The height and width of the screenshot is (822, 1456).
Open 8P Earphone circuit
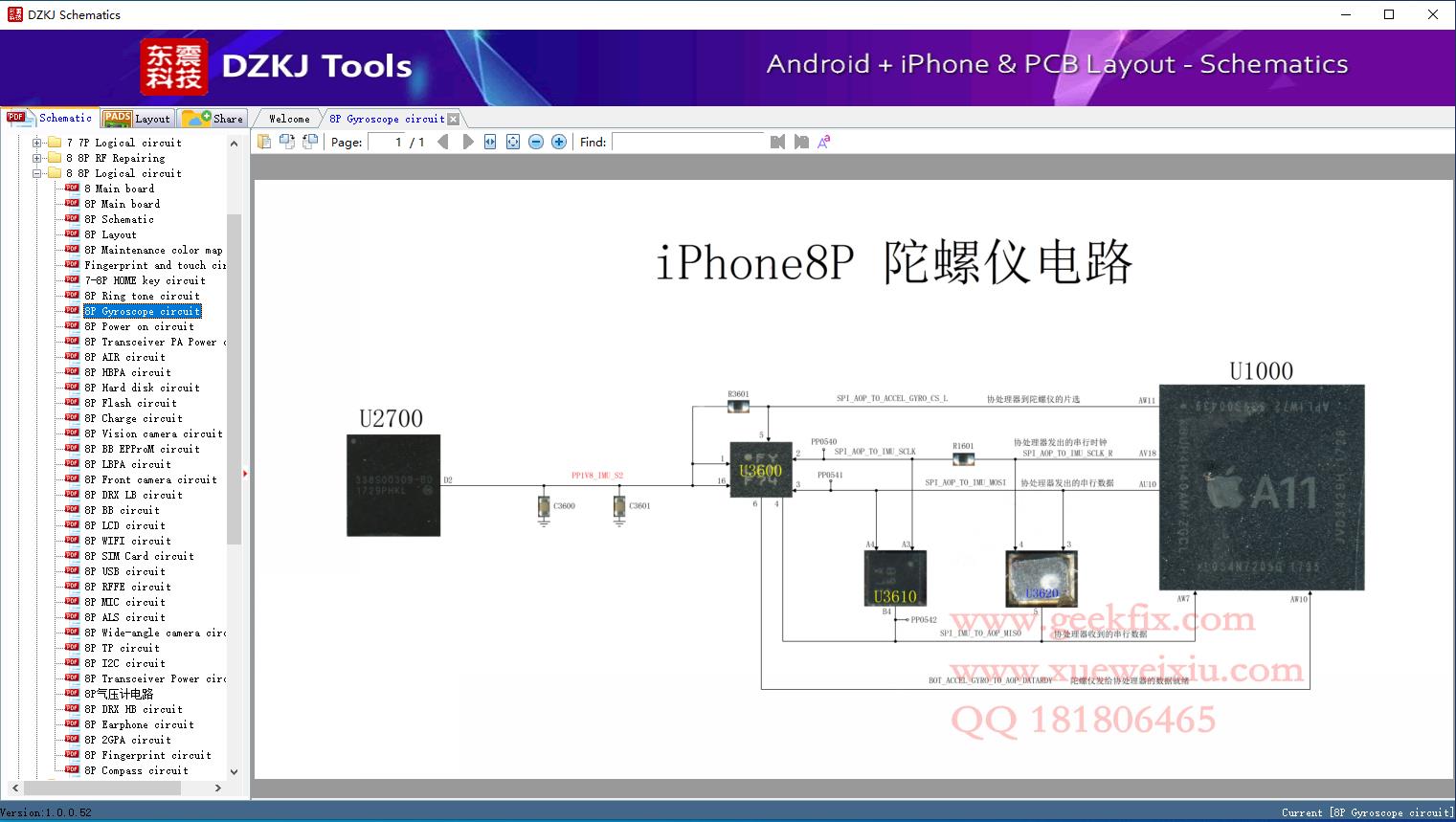click(x=139, y=724)
